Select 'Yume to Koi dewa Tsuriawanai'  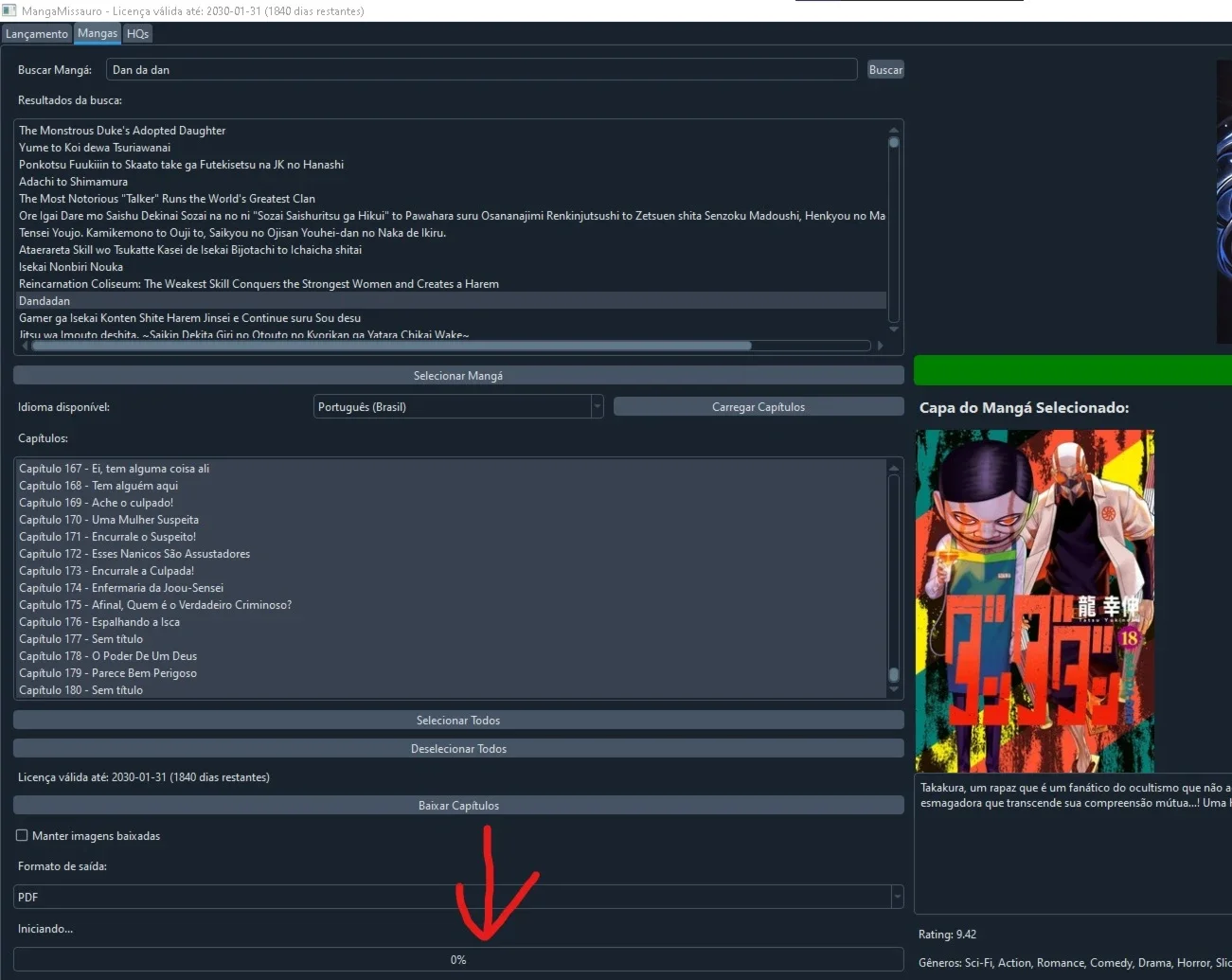click(x=451, y=148)
